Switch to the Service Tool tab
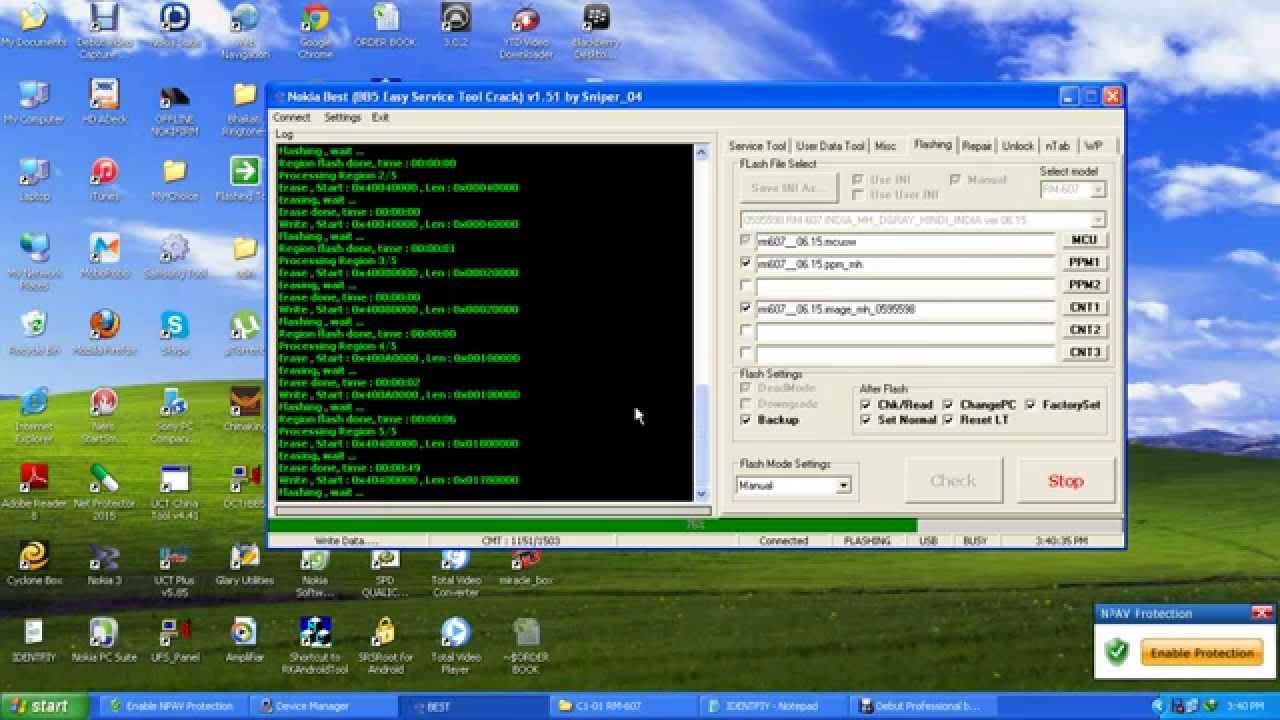1280x720 pixels. (x=757, y=146)
